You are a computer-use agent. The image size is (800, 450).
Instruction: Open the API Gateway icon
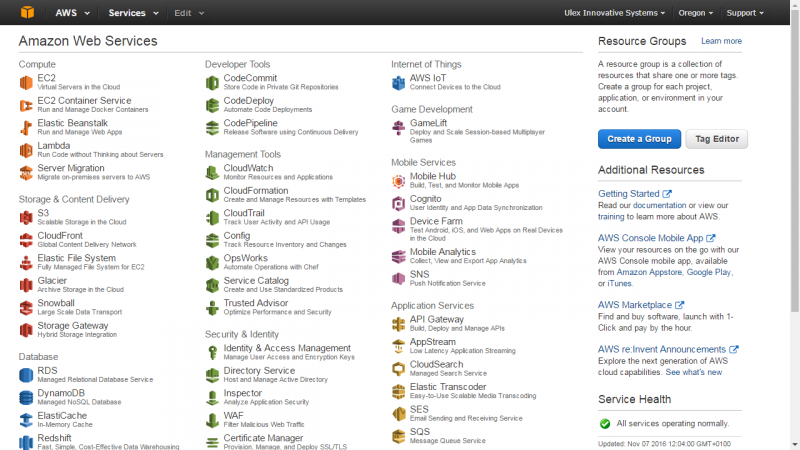(x=398, y=324)
